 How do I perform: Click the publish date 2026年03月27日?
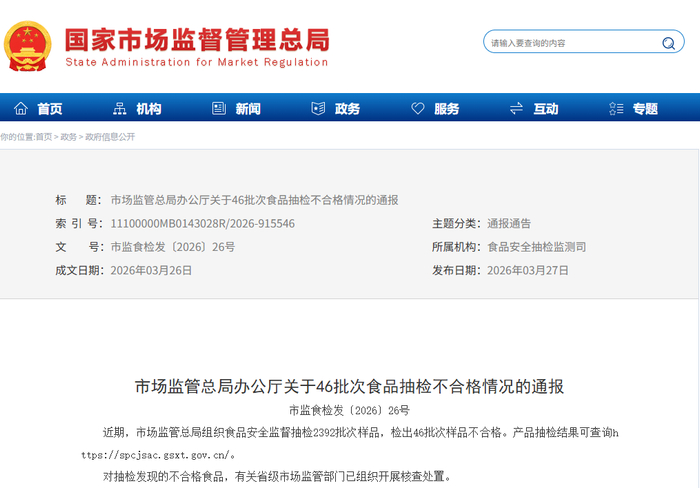(x=528, y=270)
